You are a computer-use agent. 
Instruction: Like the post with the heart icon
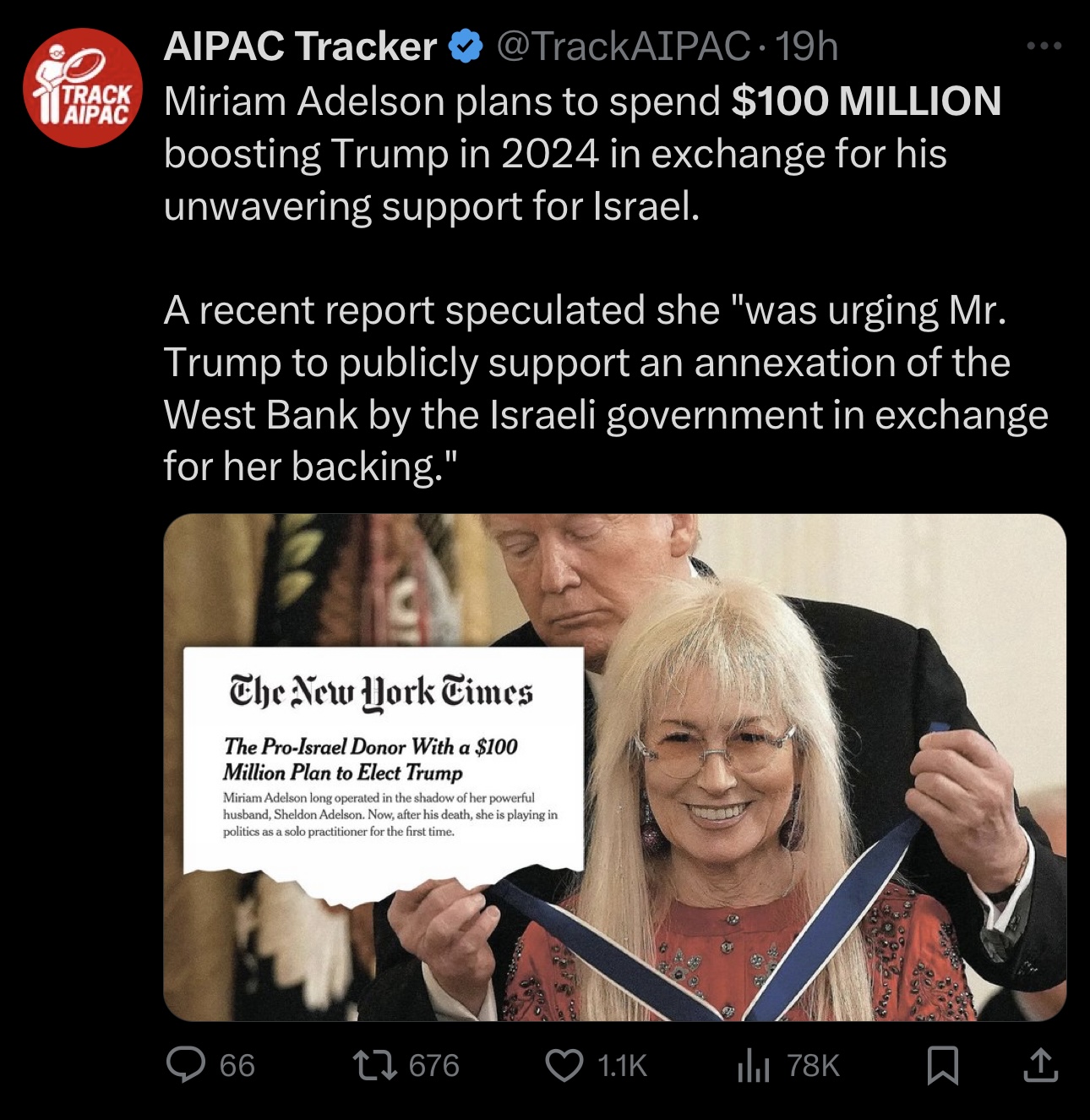(x=564, y=1065)
